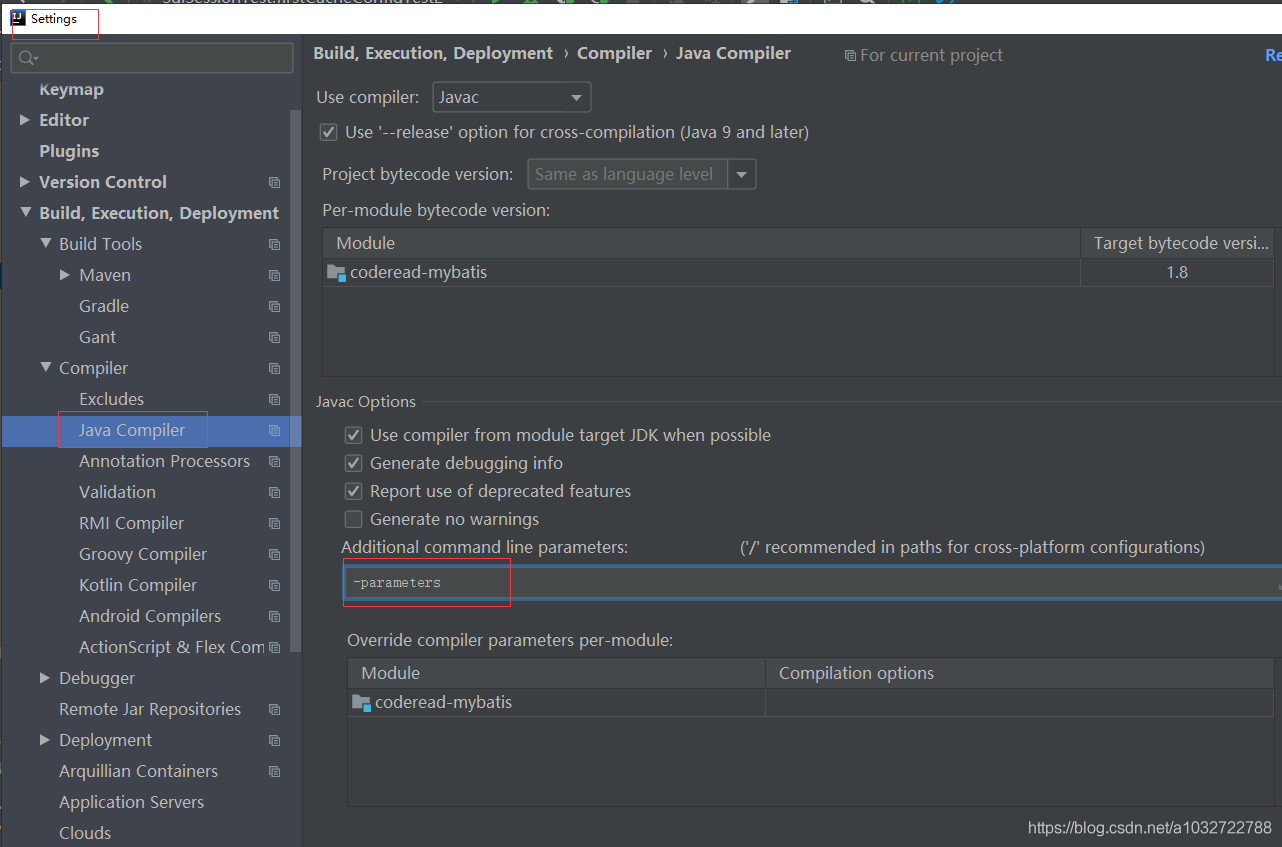Select Plugins in settings tree

[69, 151]
